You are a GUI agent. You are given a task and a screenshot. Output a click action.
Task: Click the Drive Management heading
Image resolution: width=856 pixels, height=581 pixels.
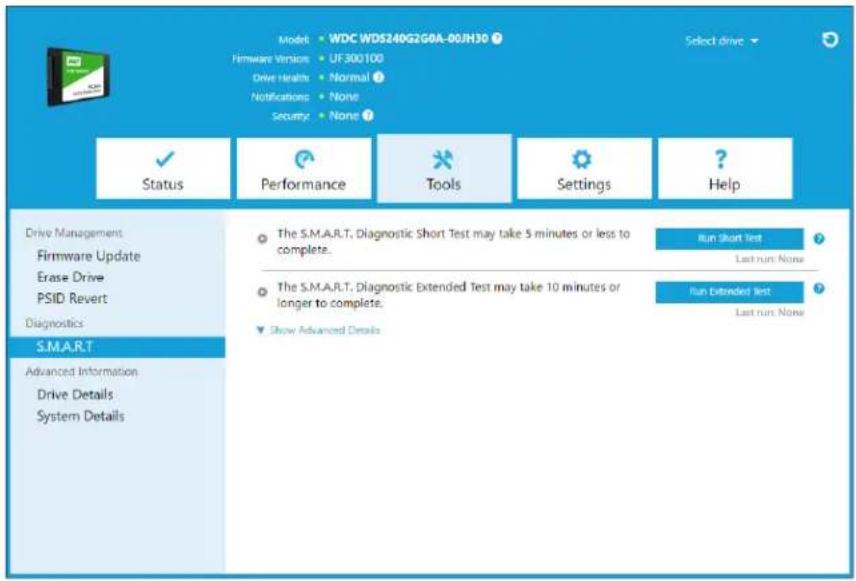tap(74, 233)
